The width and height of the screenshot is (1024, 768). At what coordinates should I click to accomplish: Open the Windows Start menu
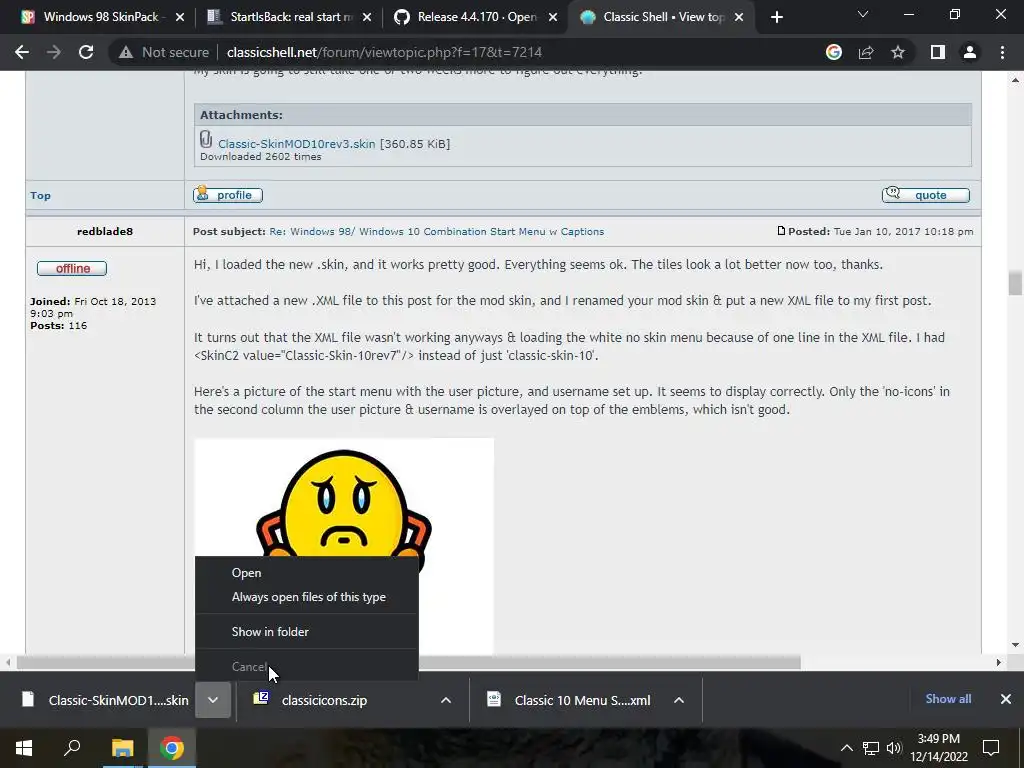pos(24,748)
